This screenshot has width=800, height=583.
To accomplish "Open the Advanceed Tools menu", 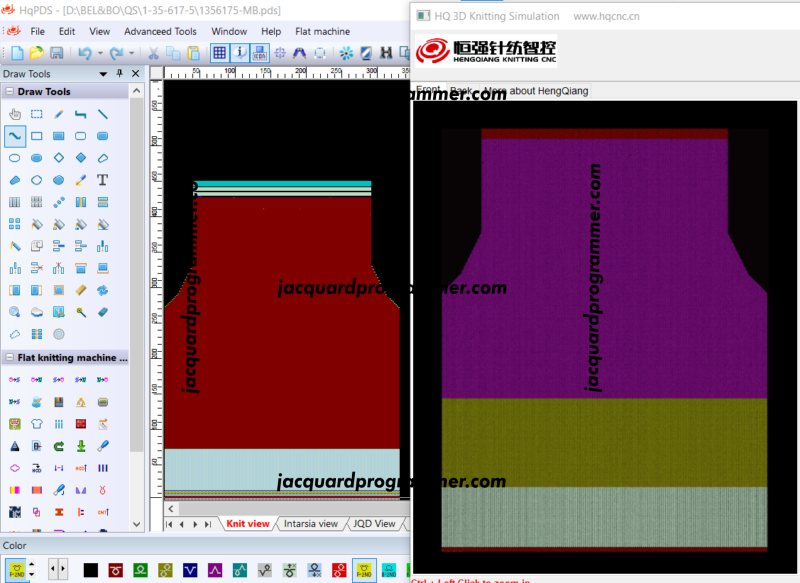I will coord(160,31).
